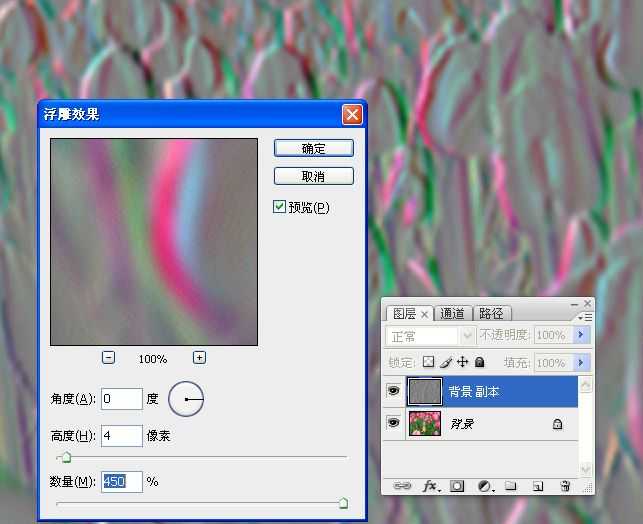The width and height of the screenshot is (643, 524).
Task: Switch to the 路径 tab
Action: (491, 313)
